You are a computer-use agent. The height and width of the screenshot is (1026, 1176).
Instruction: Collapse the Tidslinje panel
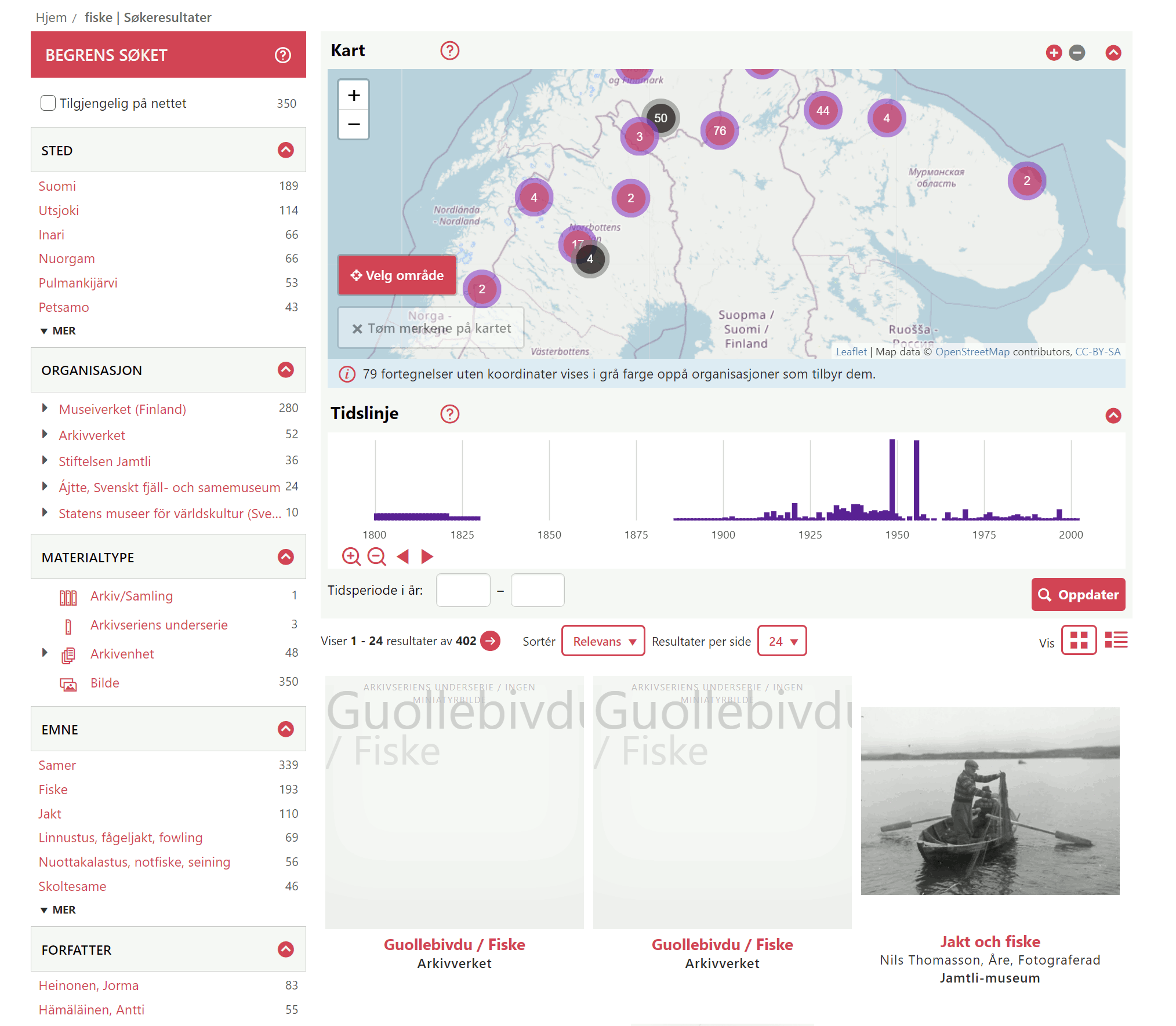click(1113, 415)
